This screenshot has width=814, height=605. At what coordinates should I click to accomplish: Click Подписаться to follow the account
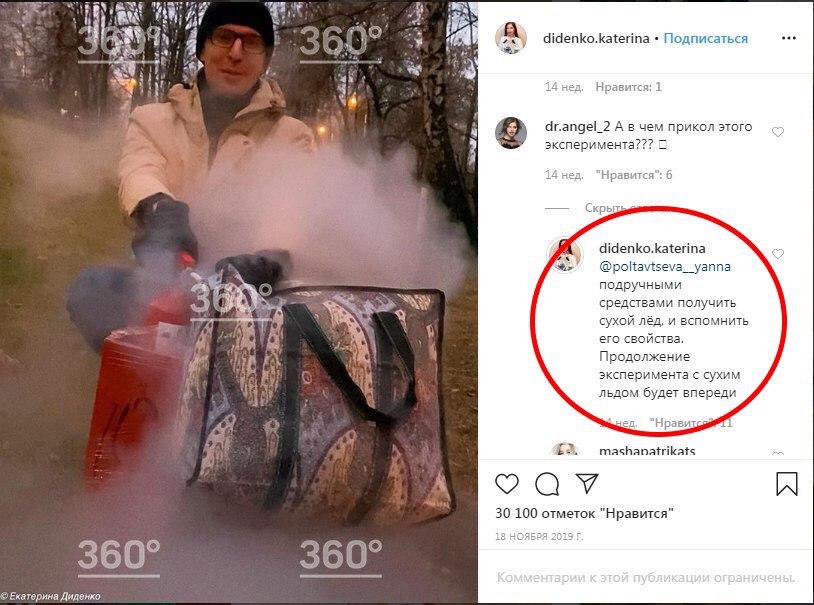pyautogui.click(x=706, y=38)
